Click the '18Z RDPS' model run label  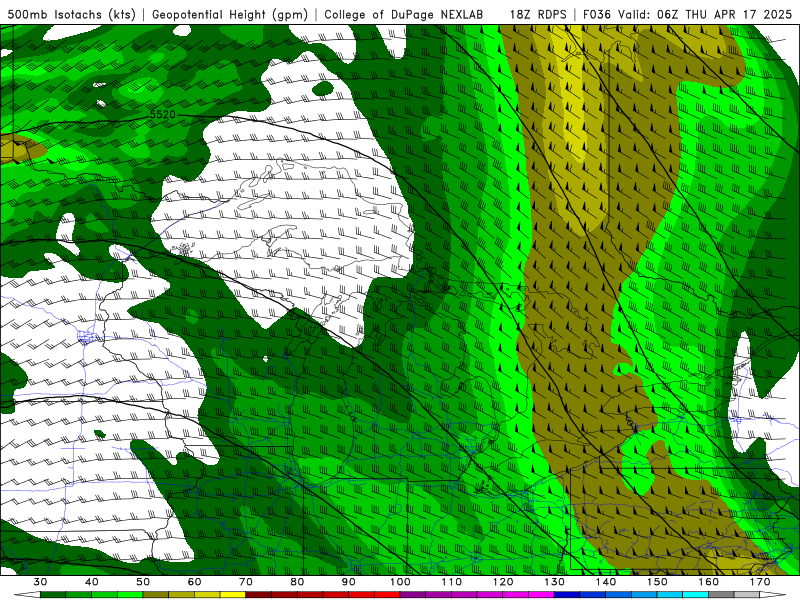[538, 14]
